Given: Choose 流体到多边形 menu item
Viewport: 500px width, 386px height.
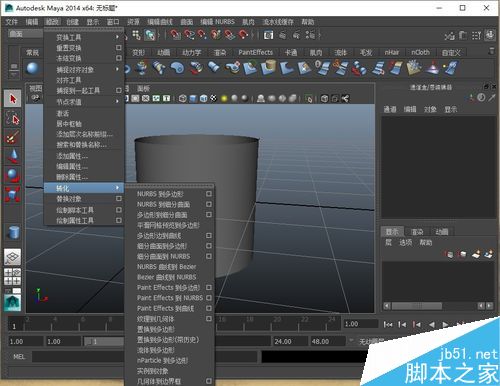Looking at the screenshot, I should pos(156,350).
